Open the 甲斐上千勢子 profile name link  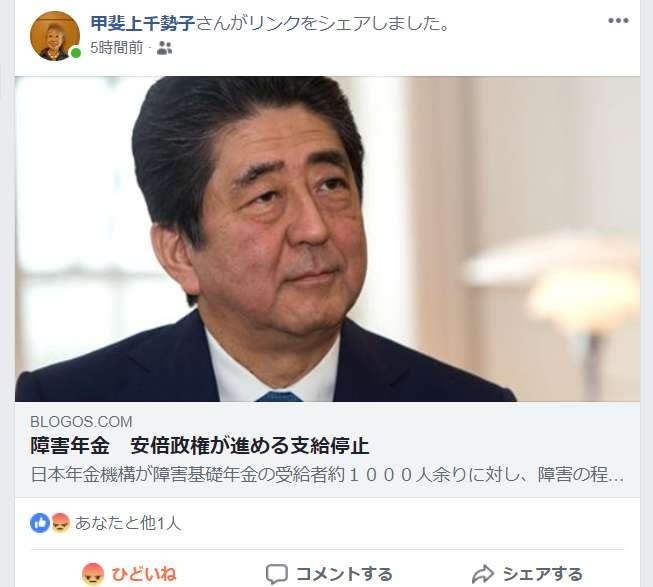pos(143,24)
